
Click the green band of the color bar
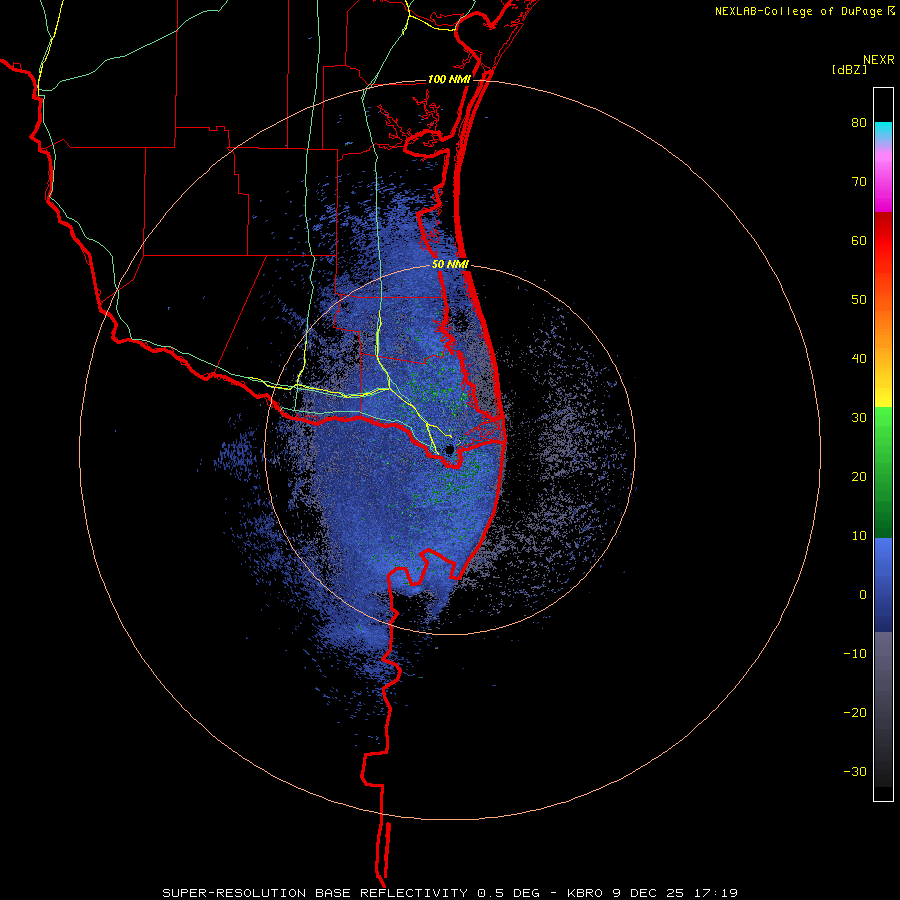(x=883, y=472)
